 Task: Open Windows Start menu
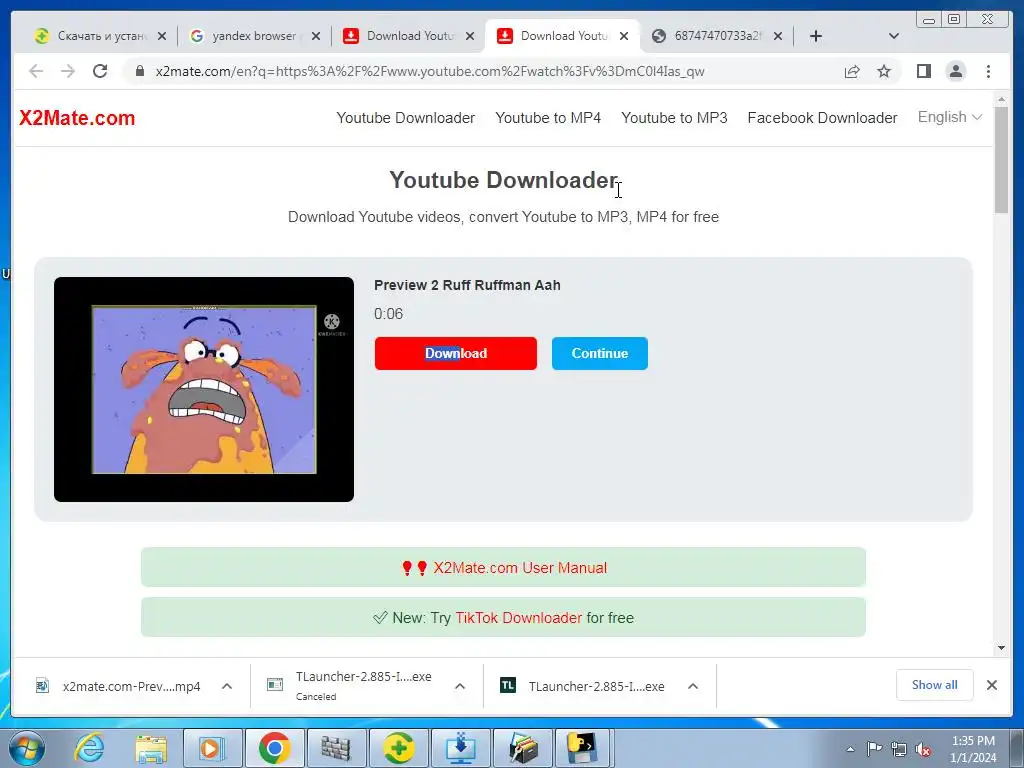tap(27, 748)
